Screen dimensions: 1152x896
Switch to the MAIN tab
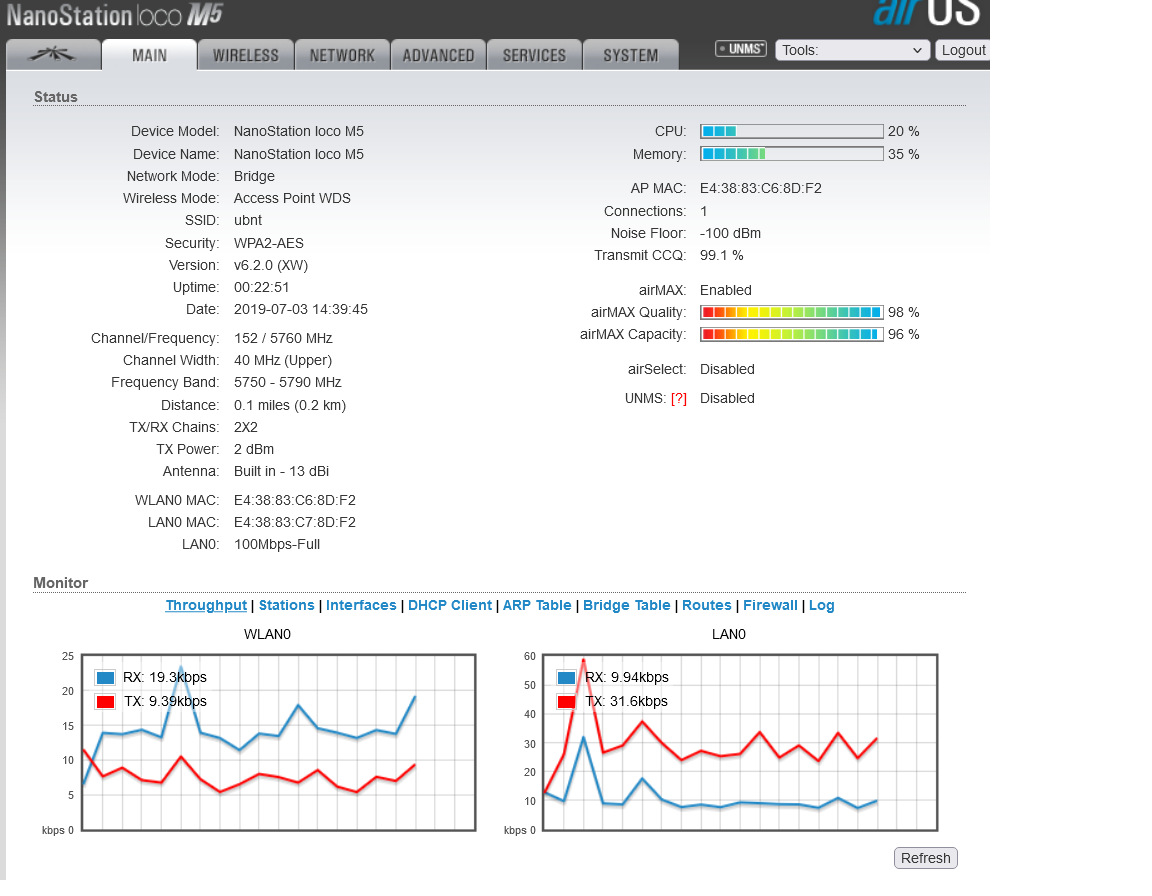150,55
